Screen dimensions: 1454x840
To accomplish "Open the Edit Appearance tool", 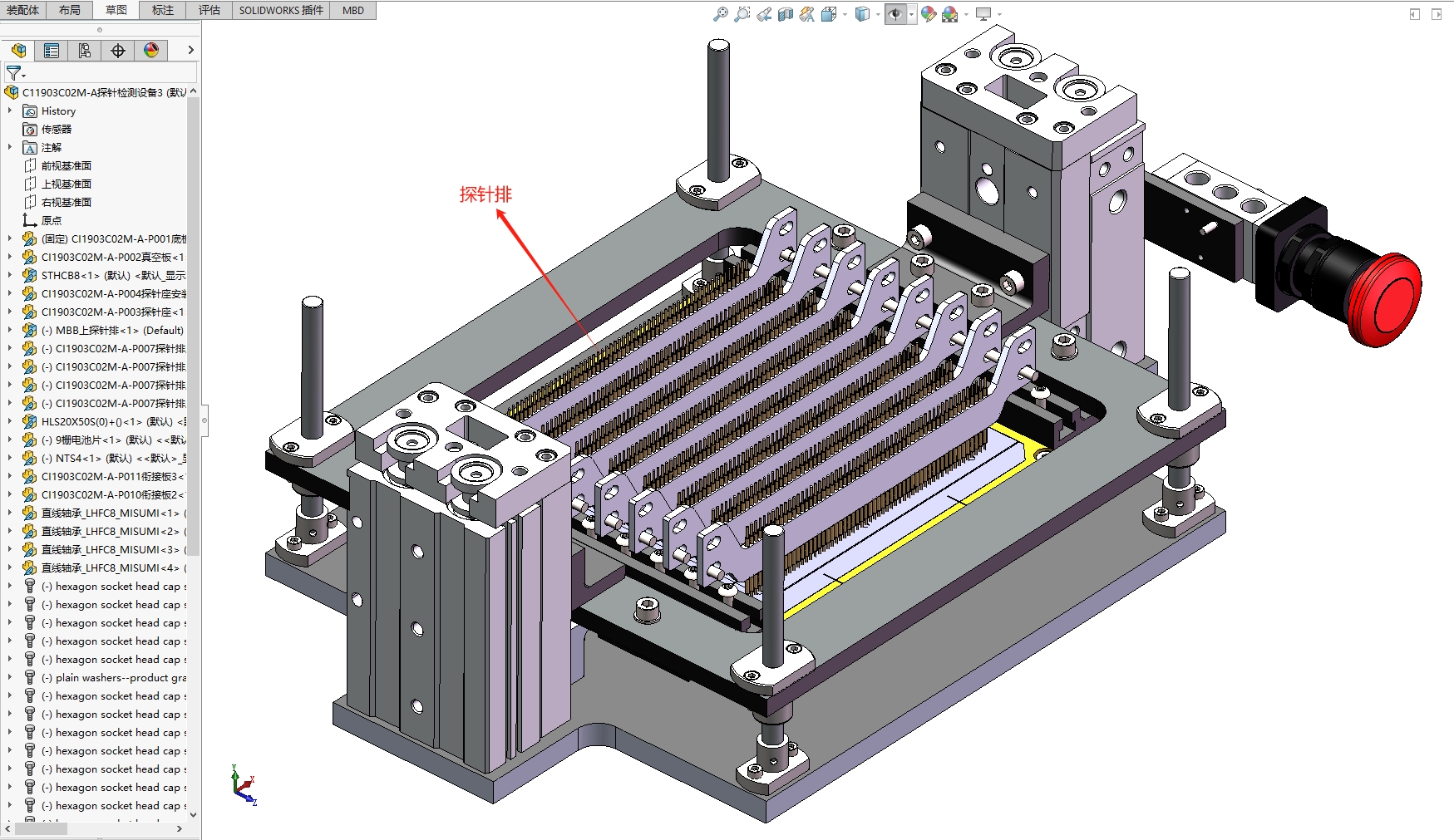I will (929, 14).
